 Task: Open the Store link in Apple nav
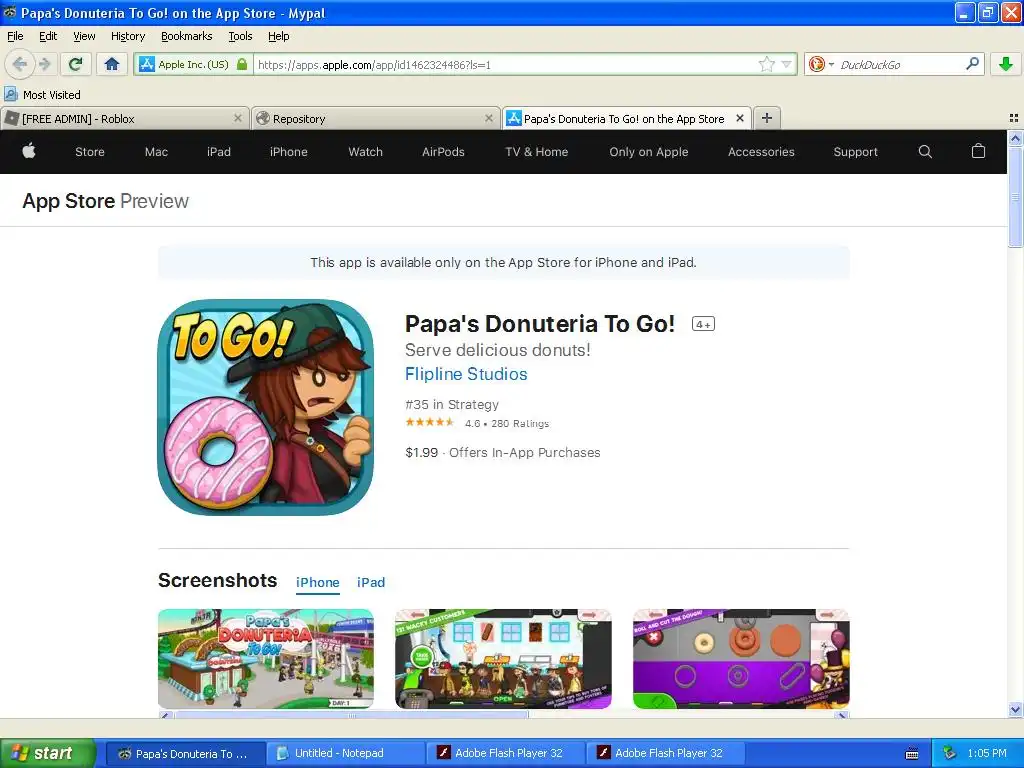pyautogui.click(x=89, y=152)
